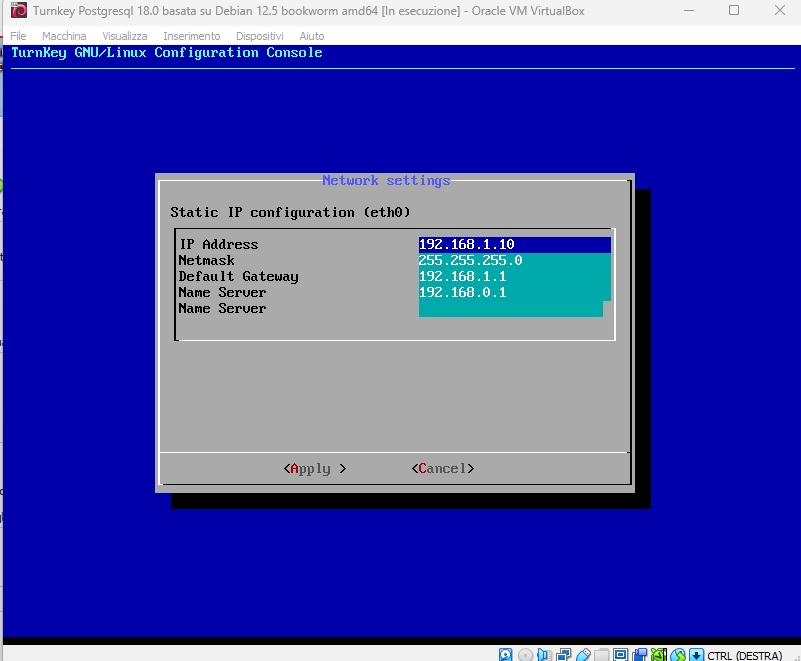
Task: Click the hard disk activity indicator icon
Action: point(506,655)
